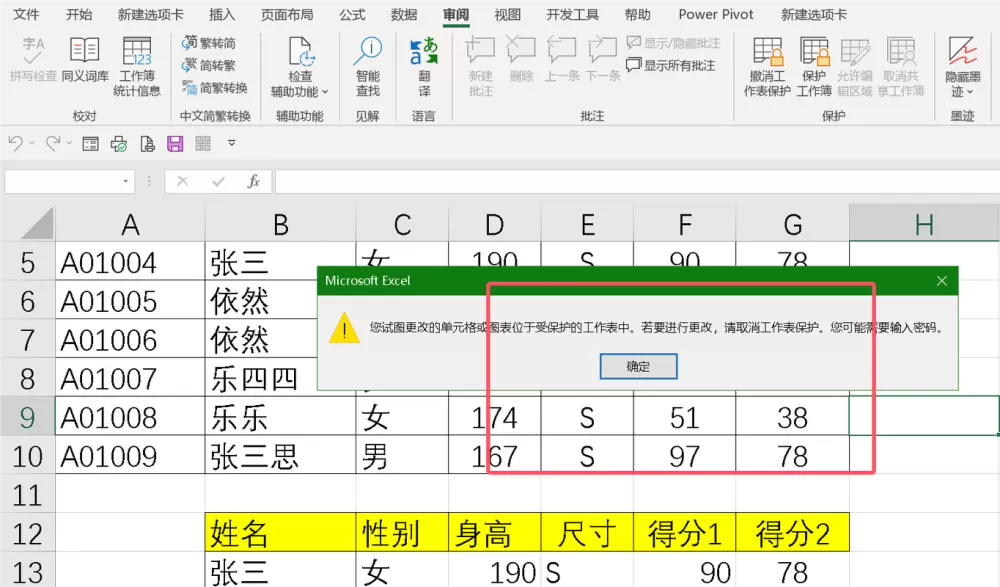Toggle 显示所有批注 show all comments

pos(671,65)
